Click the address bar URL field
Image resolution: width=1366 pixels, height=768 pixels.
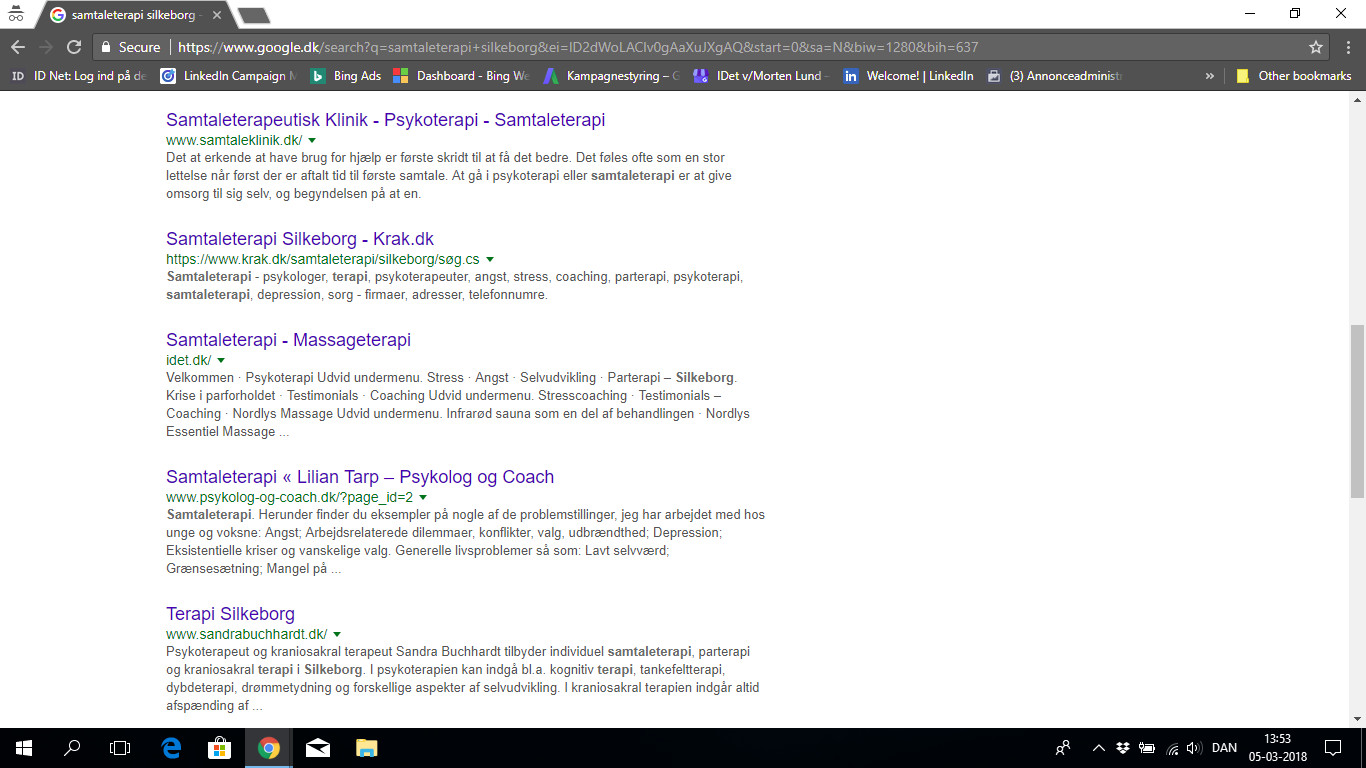pyautogui.click(x=700, y=47)
